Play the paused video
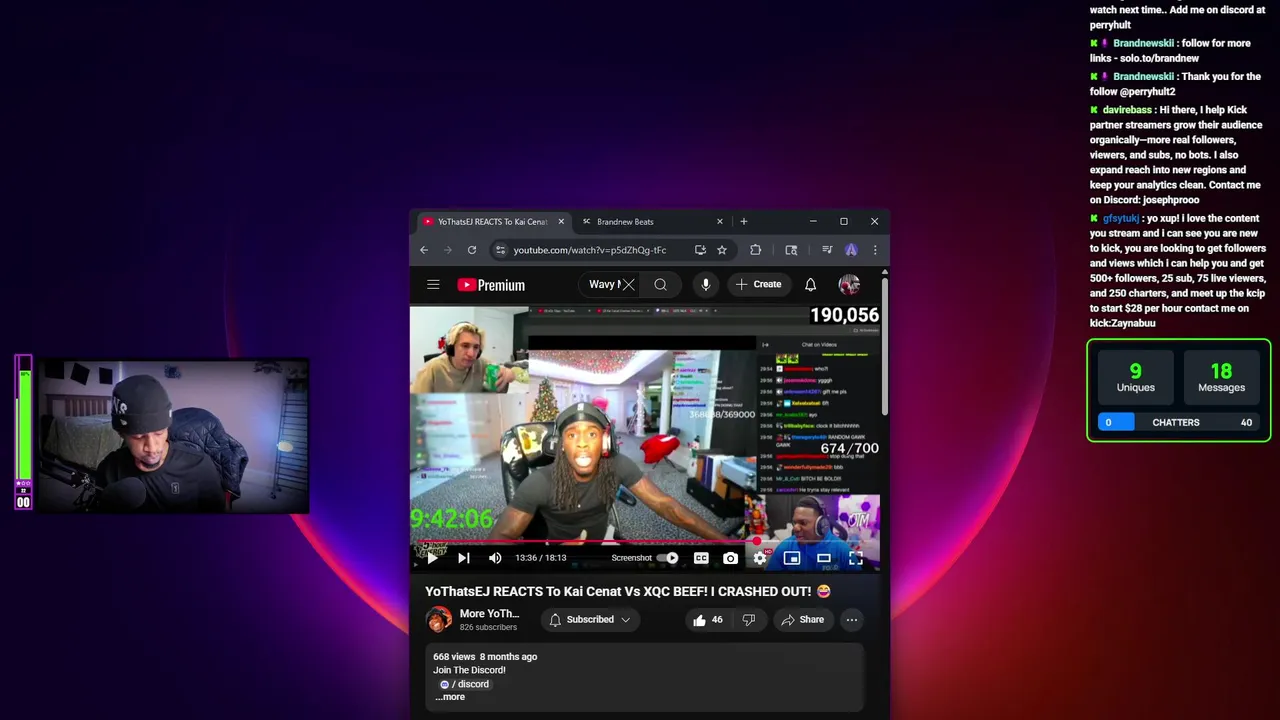The image size is (1280, 720). point(432,558)
